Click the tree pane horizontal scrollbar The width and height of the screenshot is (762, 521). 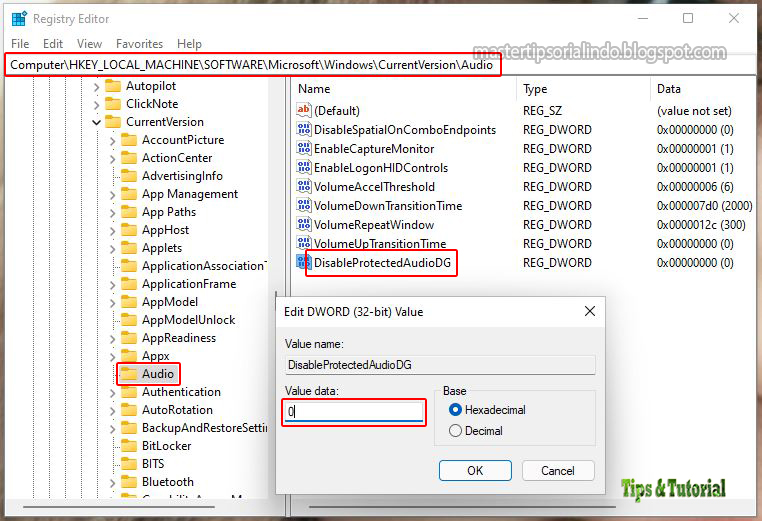click(x=119, y=507)
